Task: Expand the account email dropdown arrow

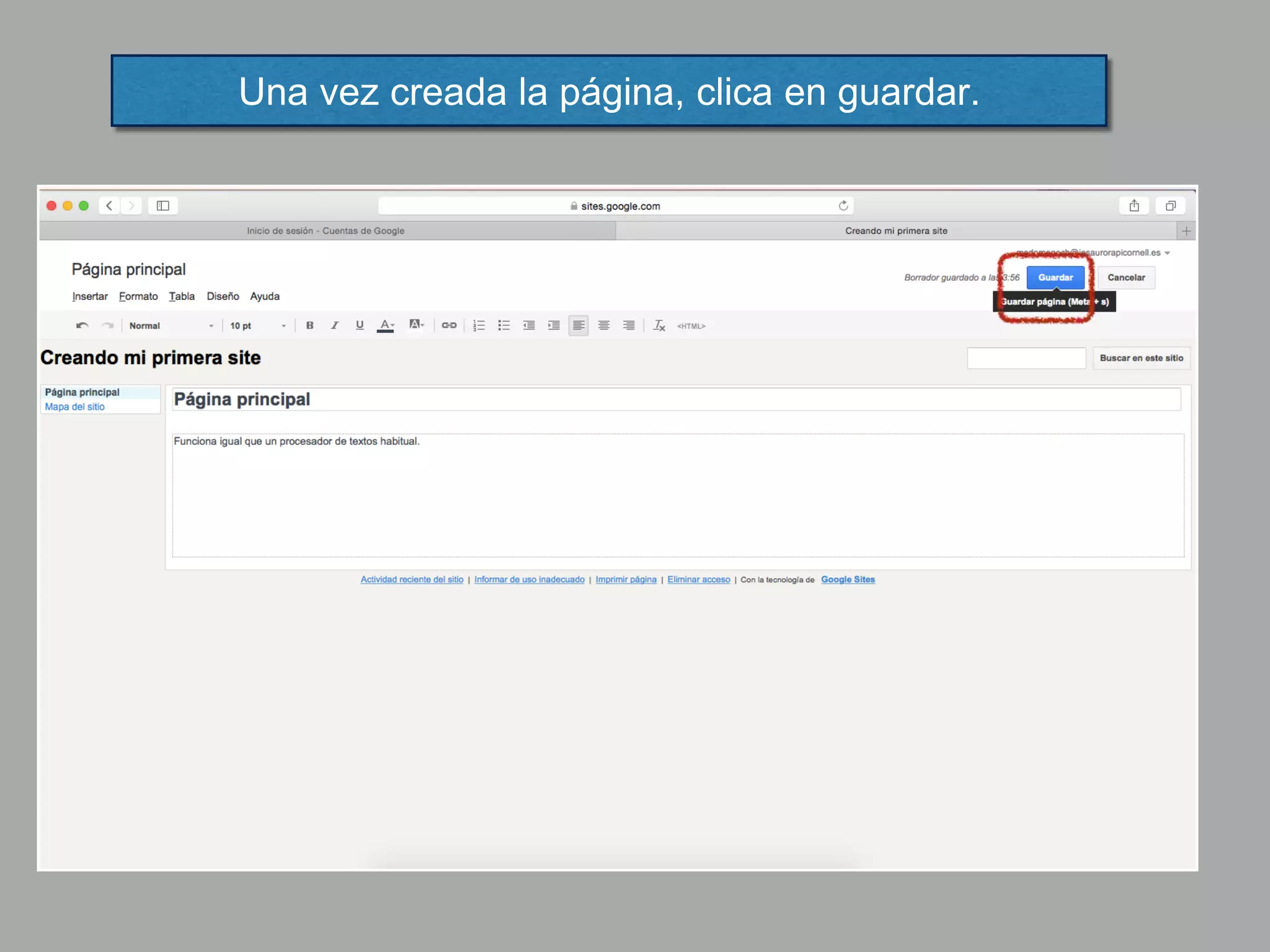Action: coord(1167,253)
